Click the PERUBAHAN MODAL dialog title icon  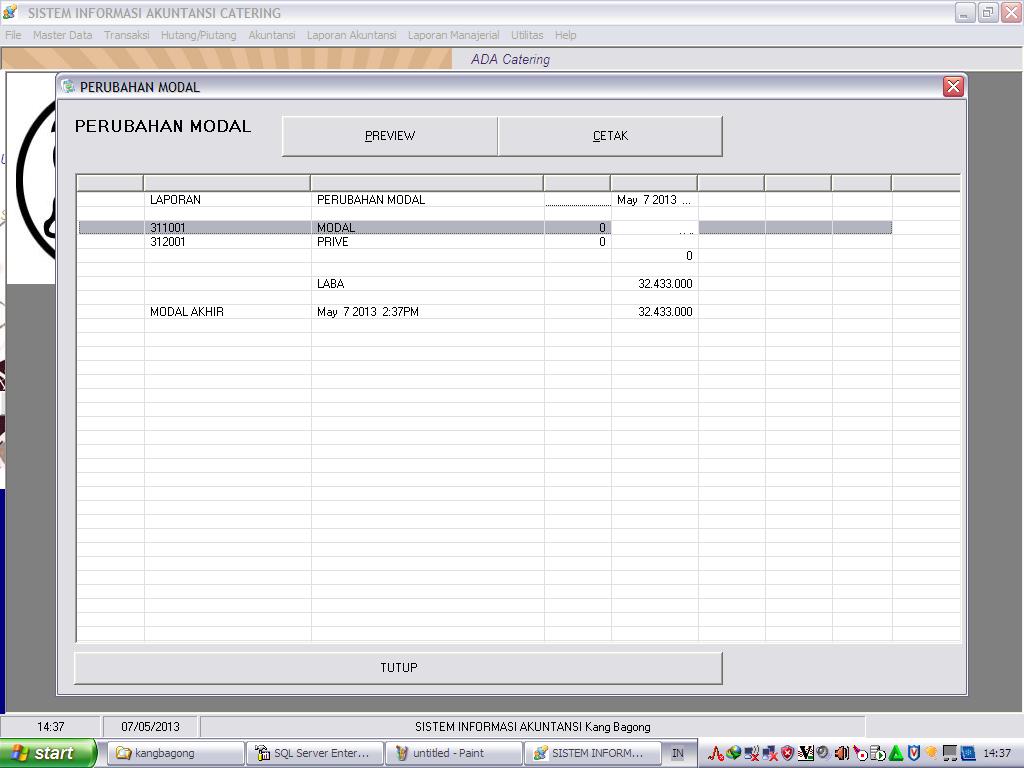(68, 87)
